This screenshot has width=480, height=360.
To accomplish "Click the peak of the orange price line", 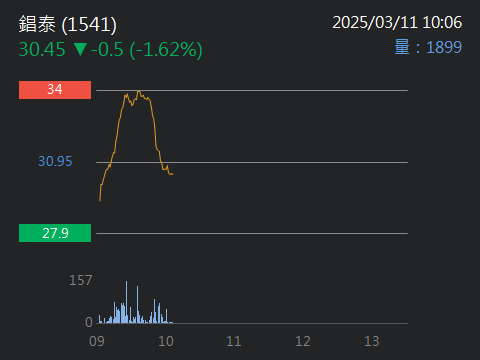I will [139, 91].
